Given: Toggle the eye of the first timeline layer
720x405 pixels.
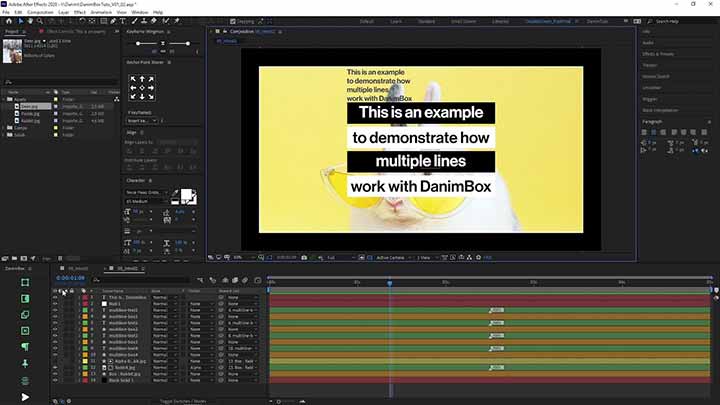Looking at the screenshot, I should tap(55, 298).
